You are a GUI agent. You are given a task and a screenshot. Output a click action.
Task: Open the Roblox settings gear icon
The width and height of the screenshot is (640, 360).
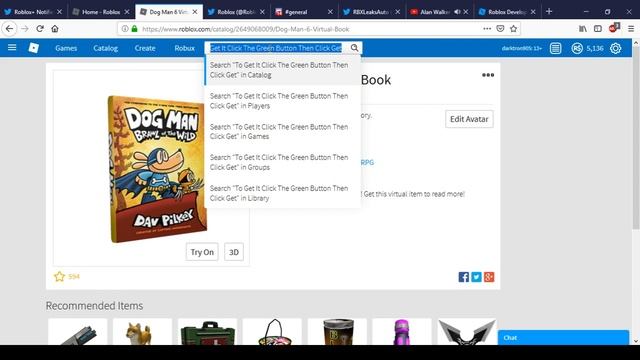tap(616, 48)
